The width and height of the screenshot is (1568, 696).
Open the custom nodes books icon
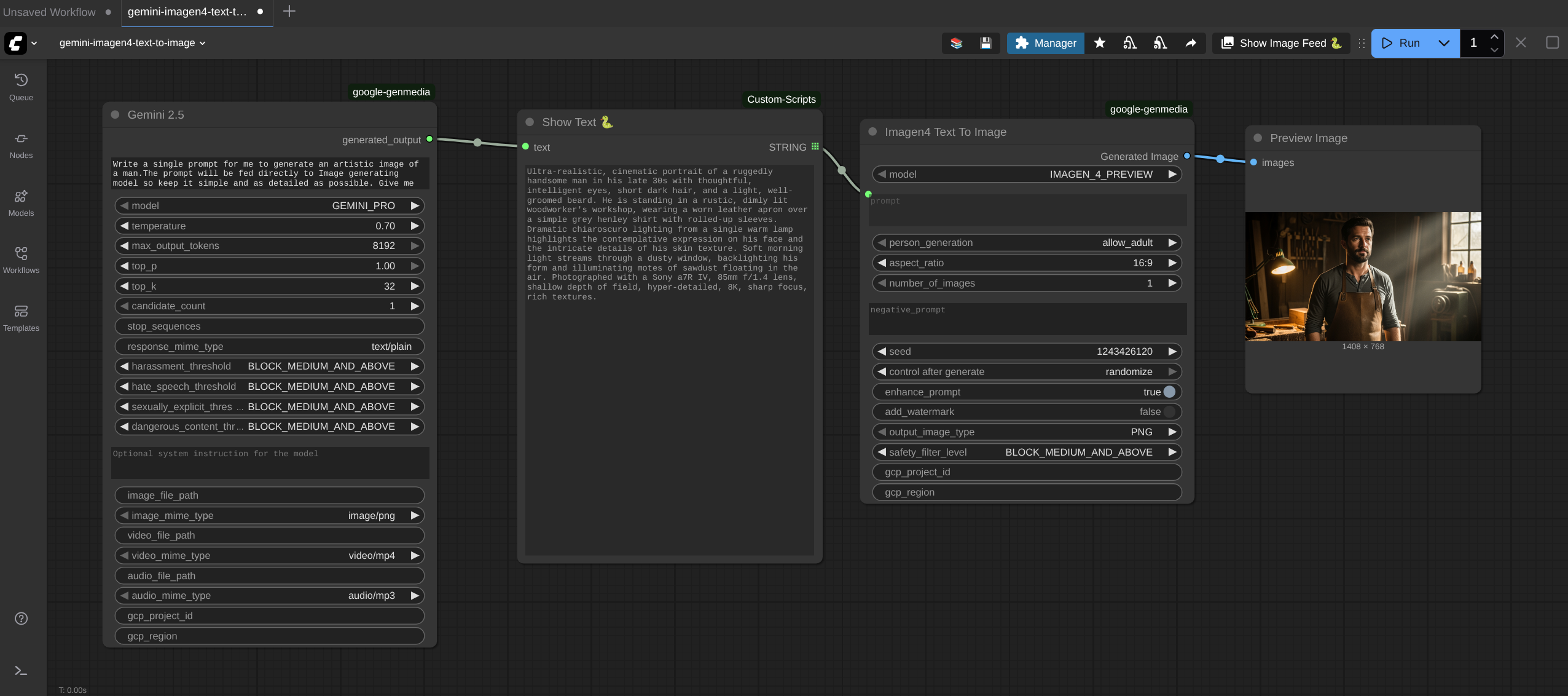click(956, 43)
